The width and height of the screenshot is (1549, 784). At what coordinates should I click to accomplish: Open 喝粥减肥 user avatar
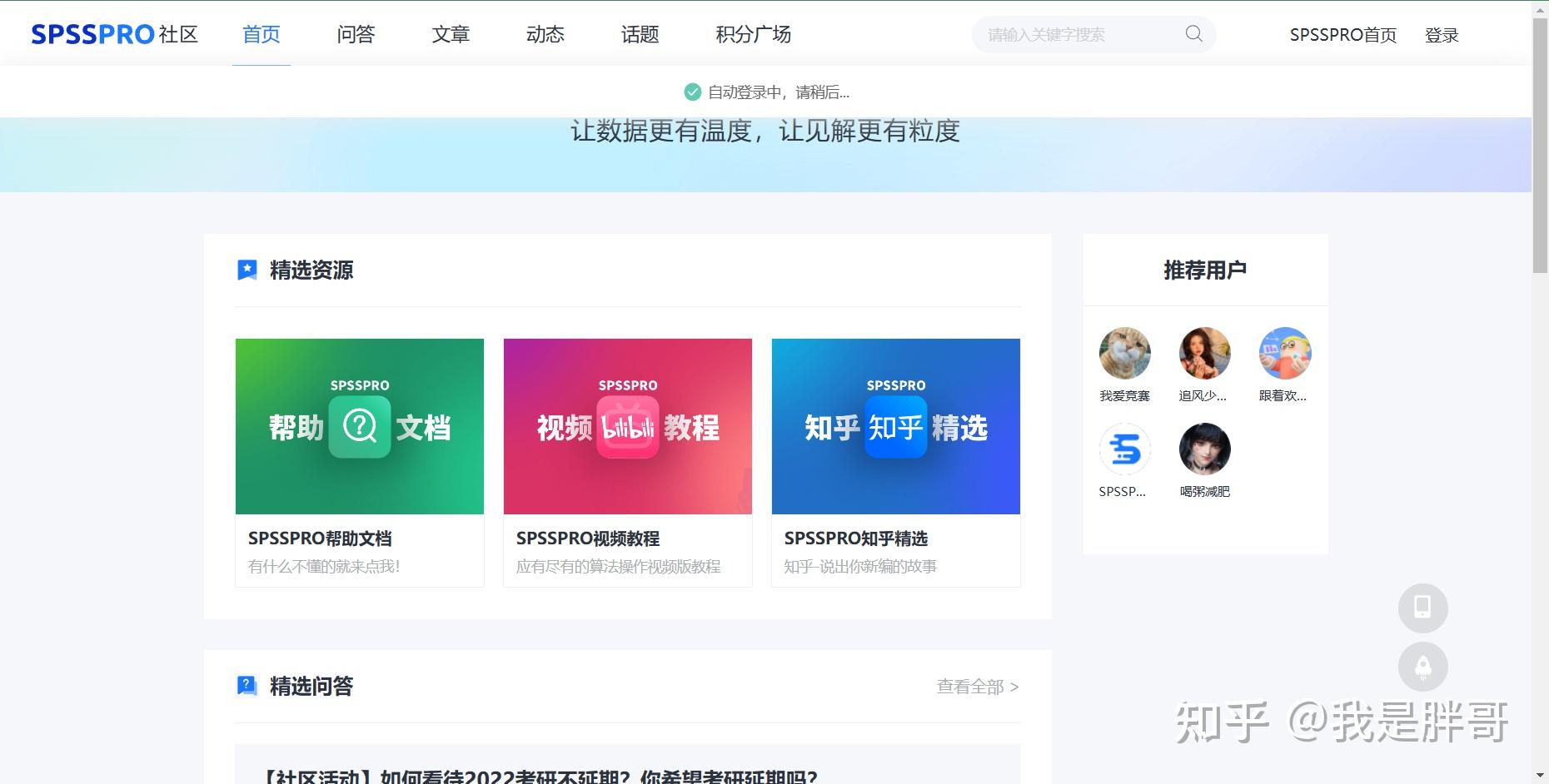(1204, 449)
